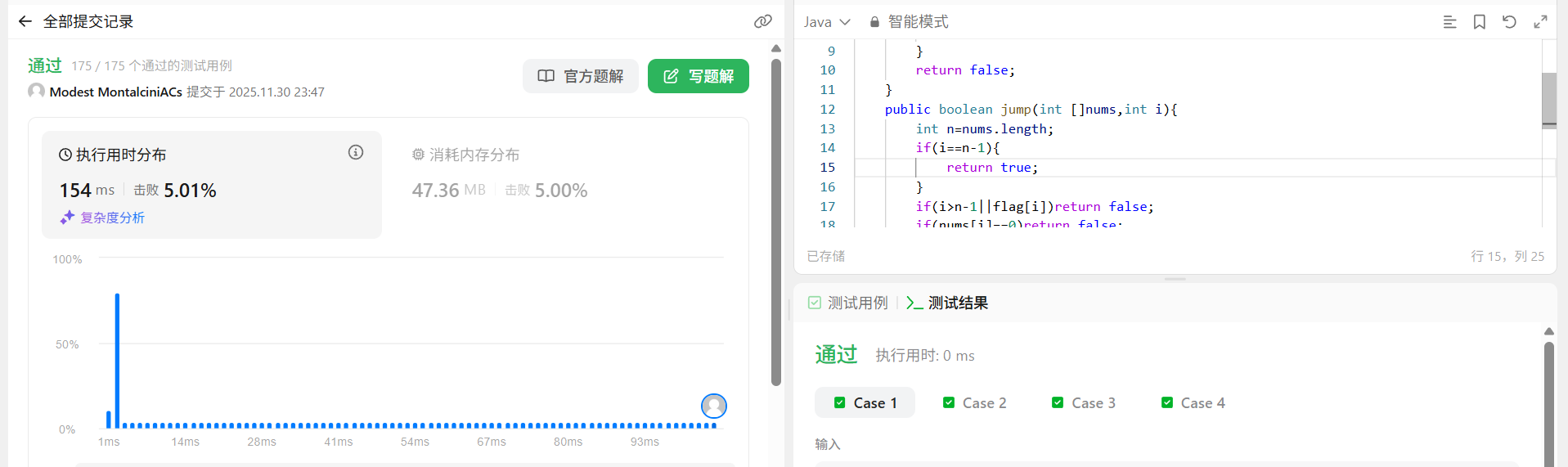Image resolution: width=1568 pixels, height=467 pixels.
Task: Click the submission panel vertical scrollbar
Action: pos(776,222)
